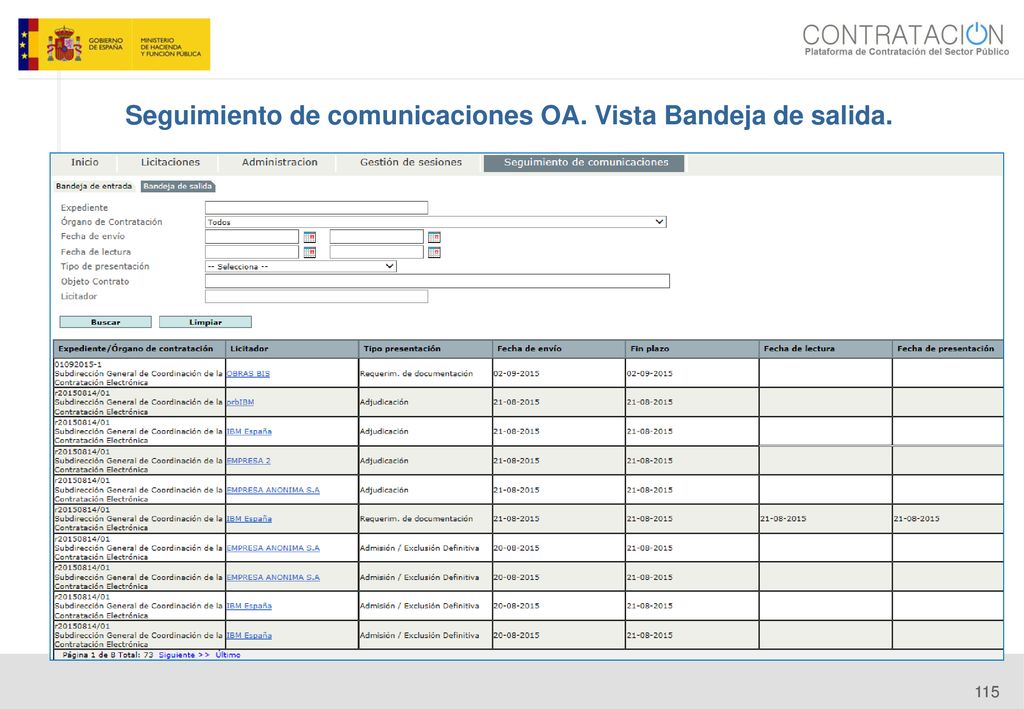Click the Contratación platform logo
1024x709 pixels.
point(905,39)
